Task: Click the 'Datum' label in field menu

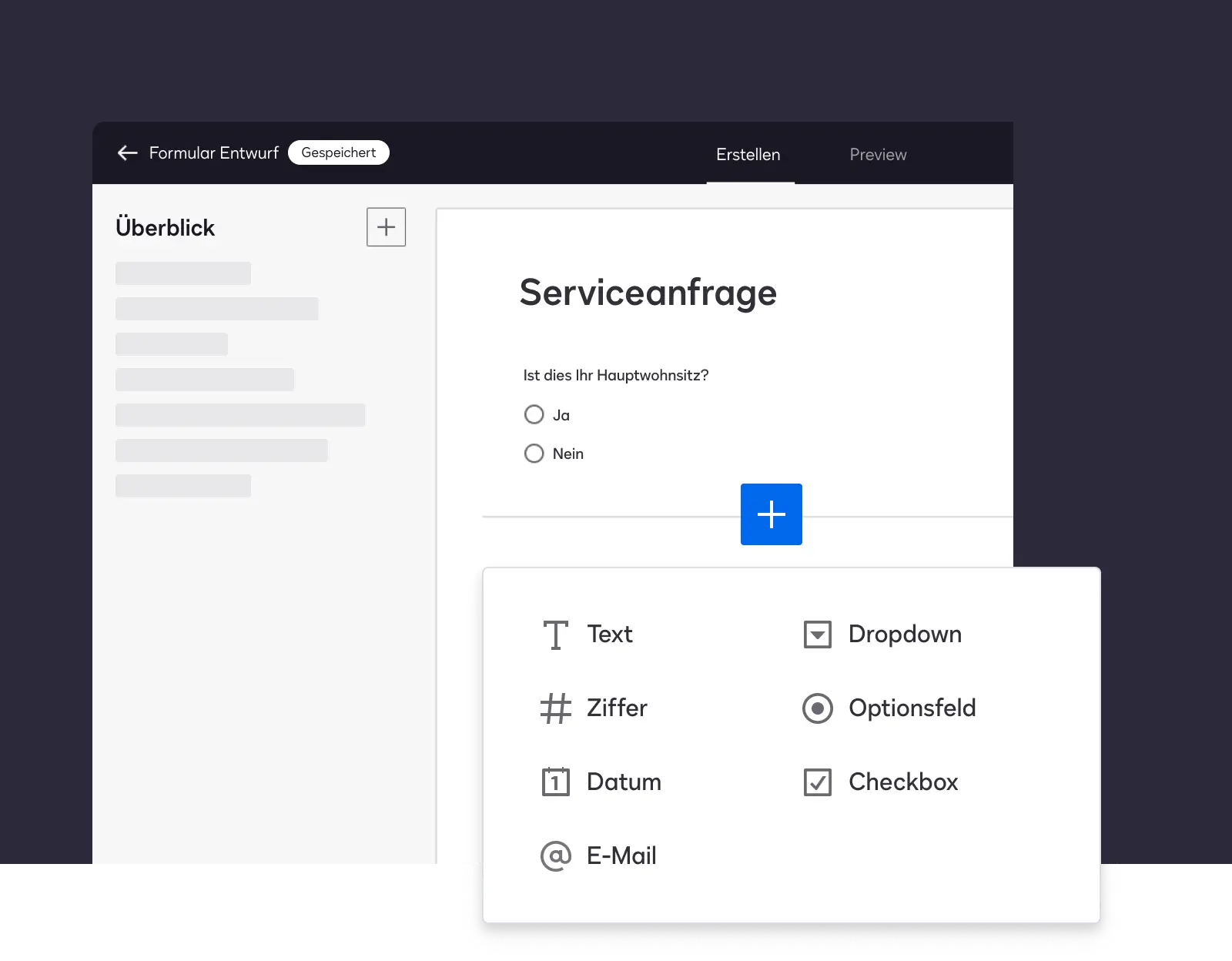Action: (x=624, y=782)
